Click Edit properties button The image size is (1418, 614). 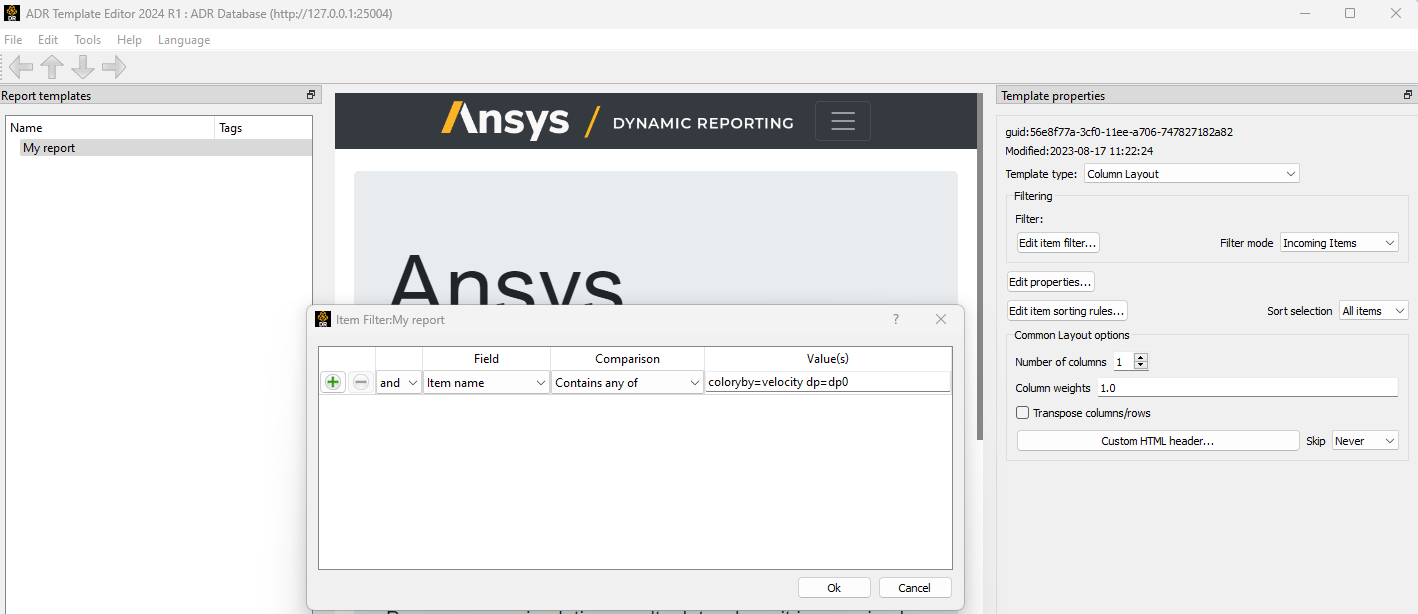point(1051,282)
